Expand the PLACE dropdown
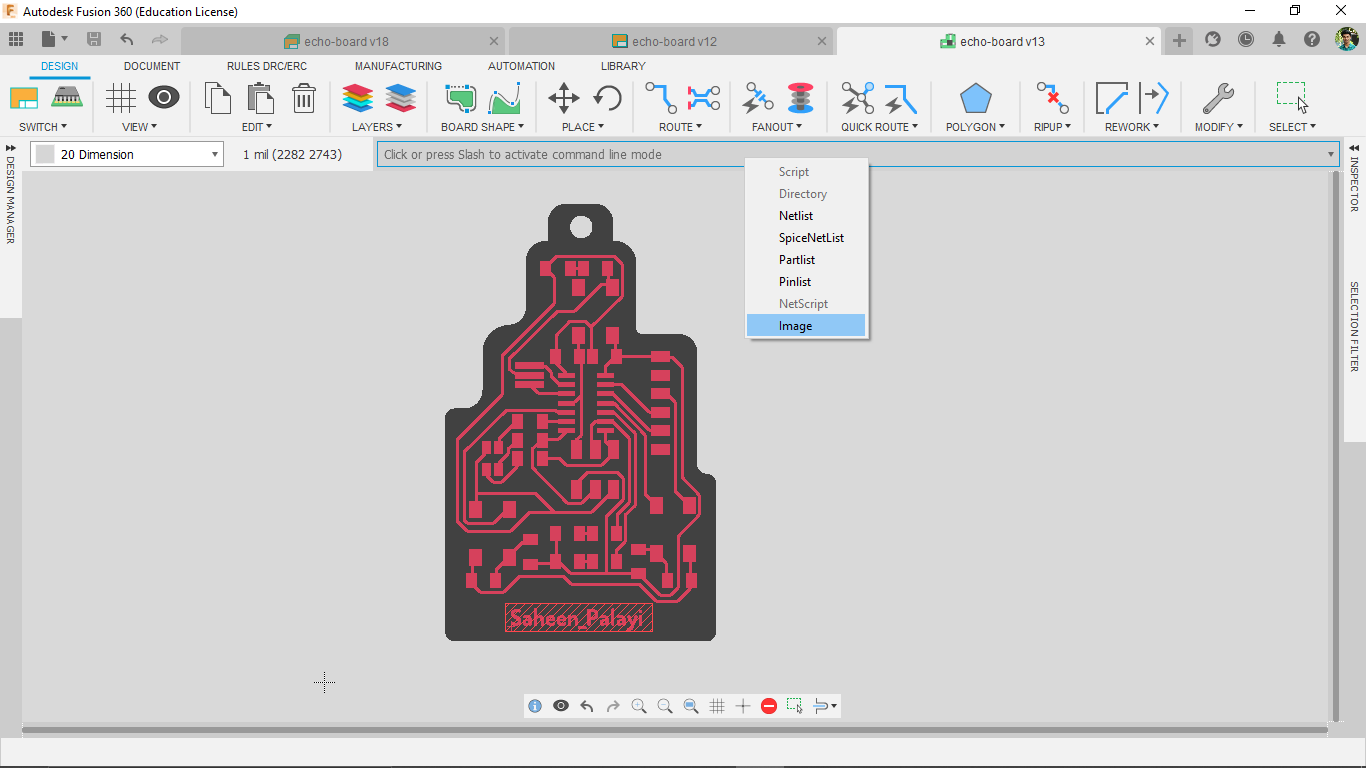 (583, 127)
